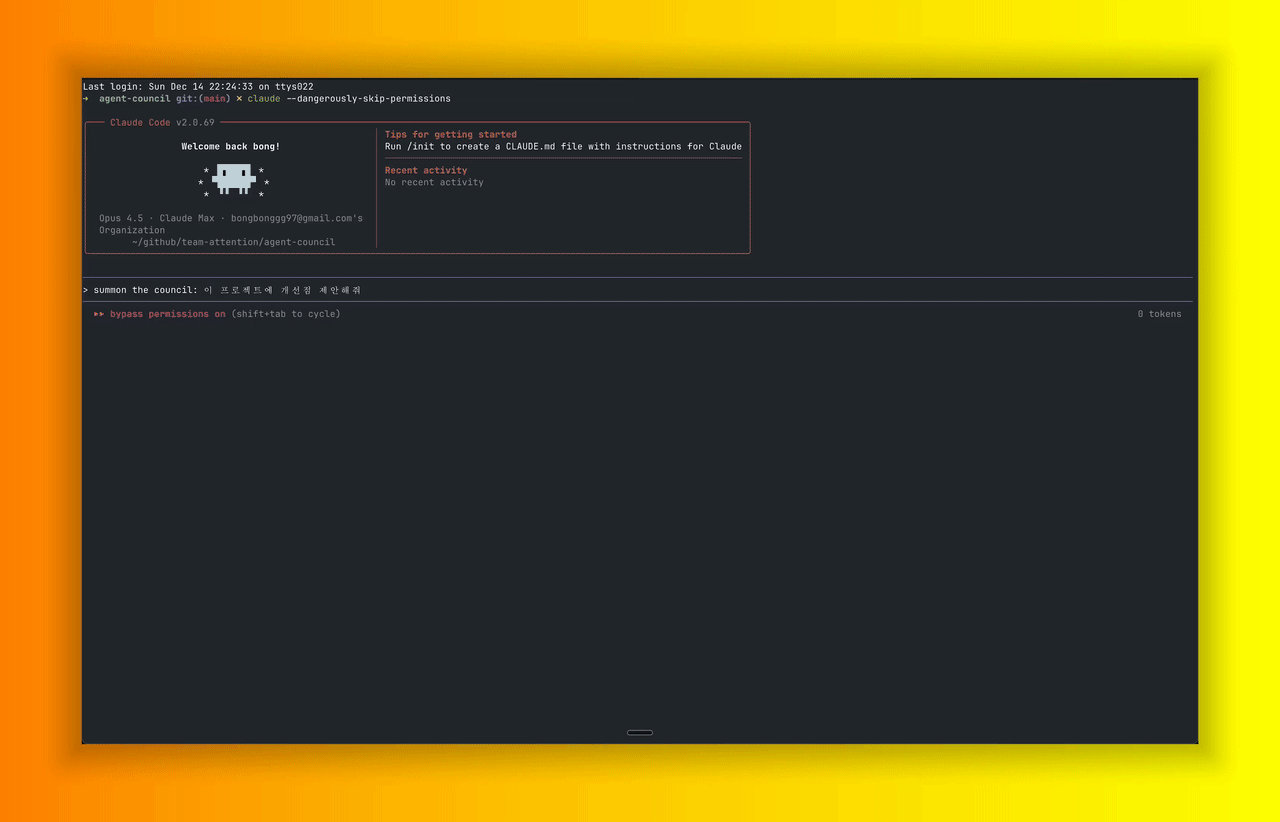The width and height of the screenshot is (1280, 822).
Task: Toggle the 'bypass permissions on' mode indicator
Action: point(167,314)
